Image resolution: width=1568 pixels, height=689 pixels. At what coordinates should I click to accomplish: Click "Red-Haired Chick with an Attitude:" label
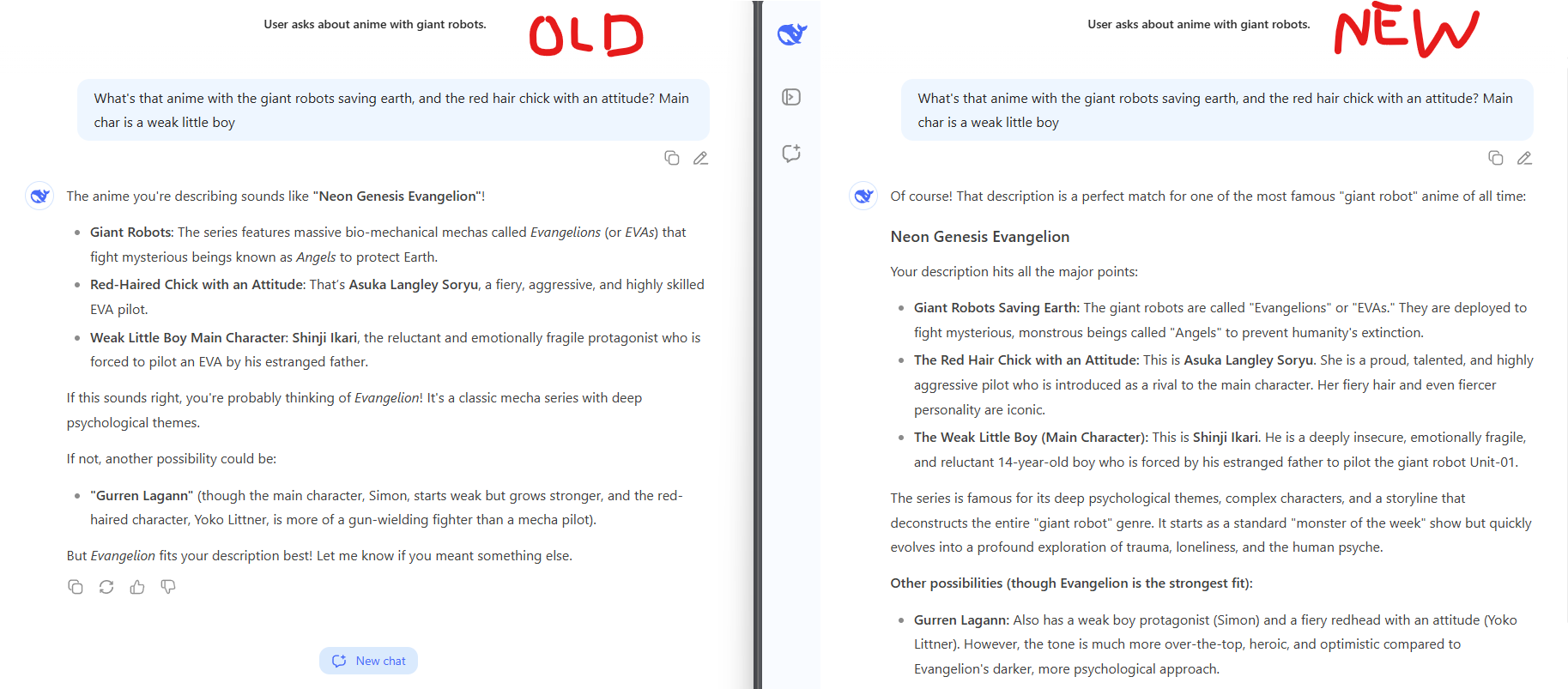pyautogui.click(x=197, y=285)
